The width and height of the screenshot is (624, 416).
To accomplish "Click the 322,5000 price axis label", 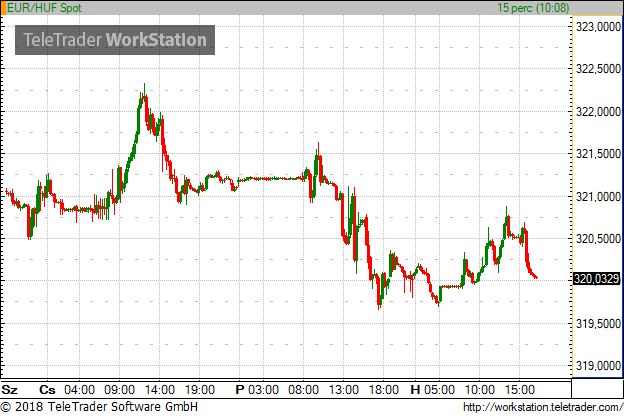I will (x=598, y=68).
